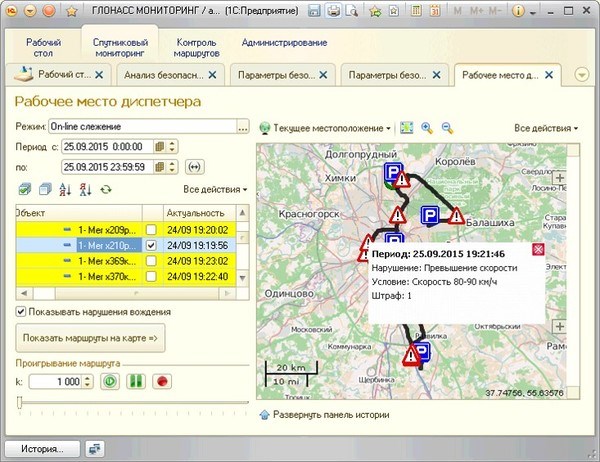Screen dimensions: 600x462
Task: Click the save diskette icon in title bar
Action: pos(314,11)
